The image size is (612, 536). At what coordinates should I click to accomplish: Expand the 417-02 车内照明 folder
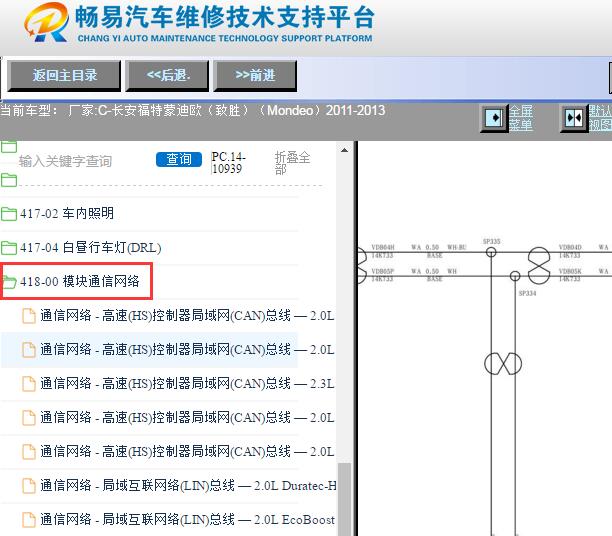pos(67,214)
